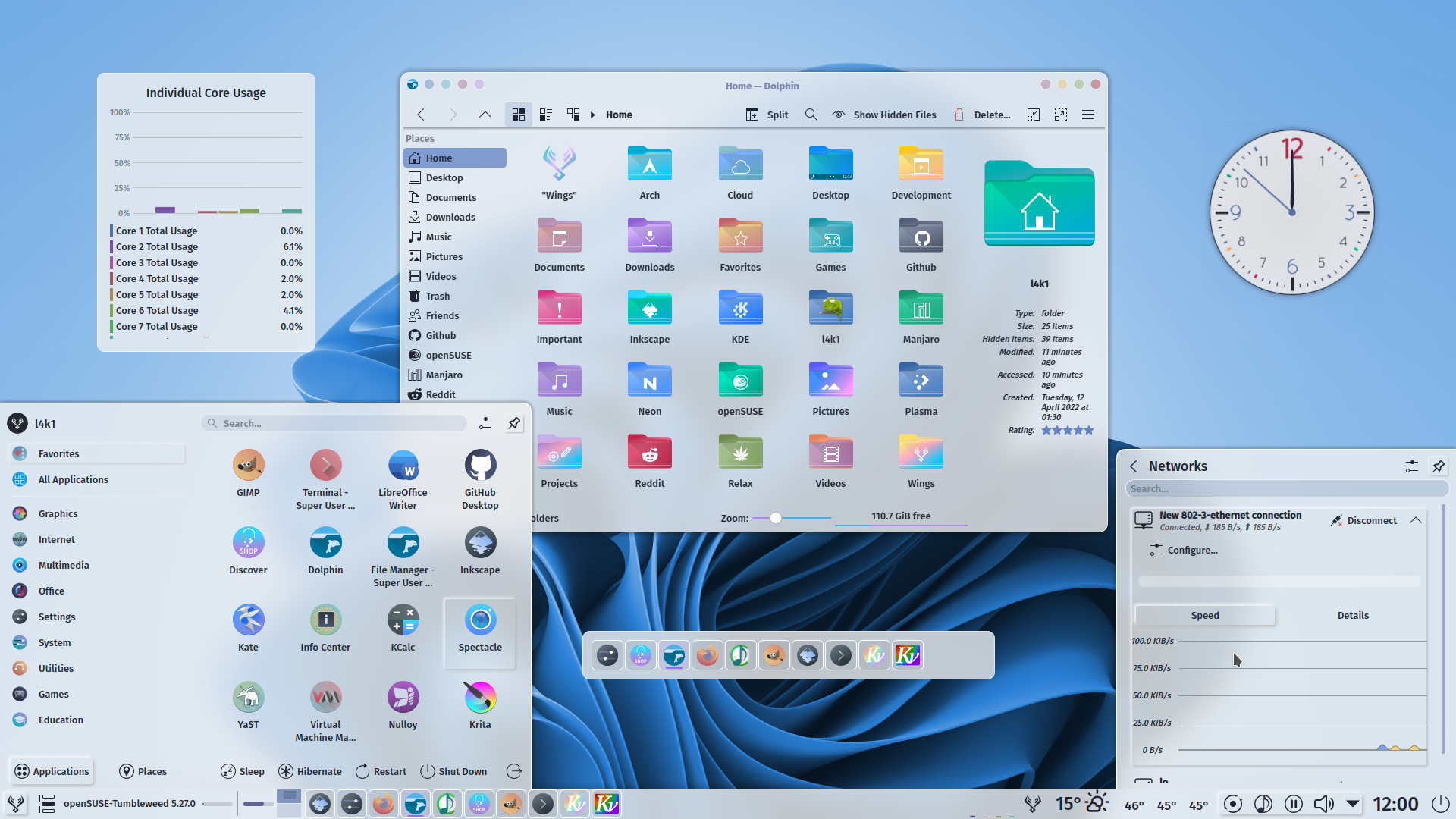Click Hibernate in launcher
1456x819 pixels.
310,771
